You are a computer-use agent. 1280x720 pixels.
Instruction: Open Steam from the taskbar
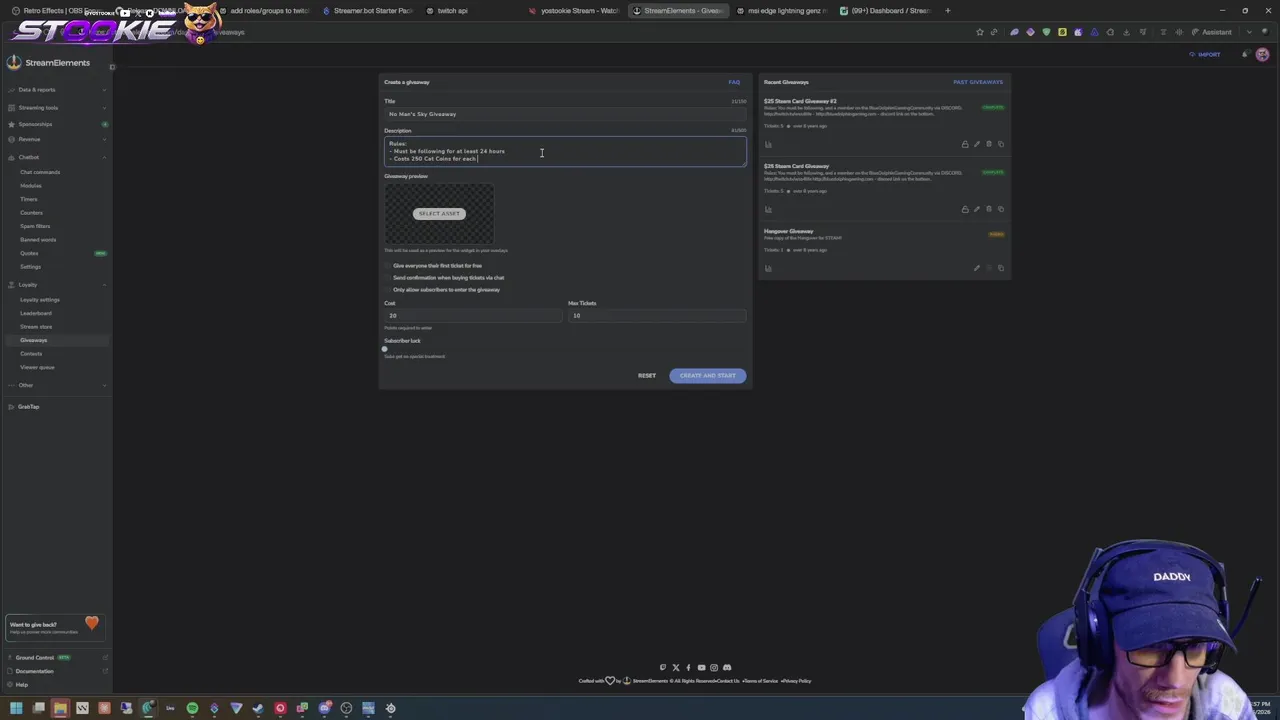click(258, 708)
